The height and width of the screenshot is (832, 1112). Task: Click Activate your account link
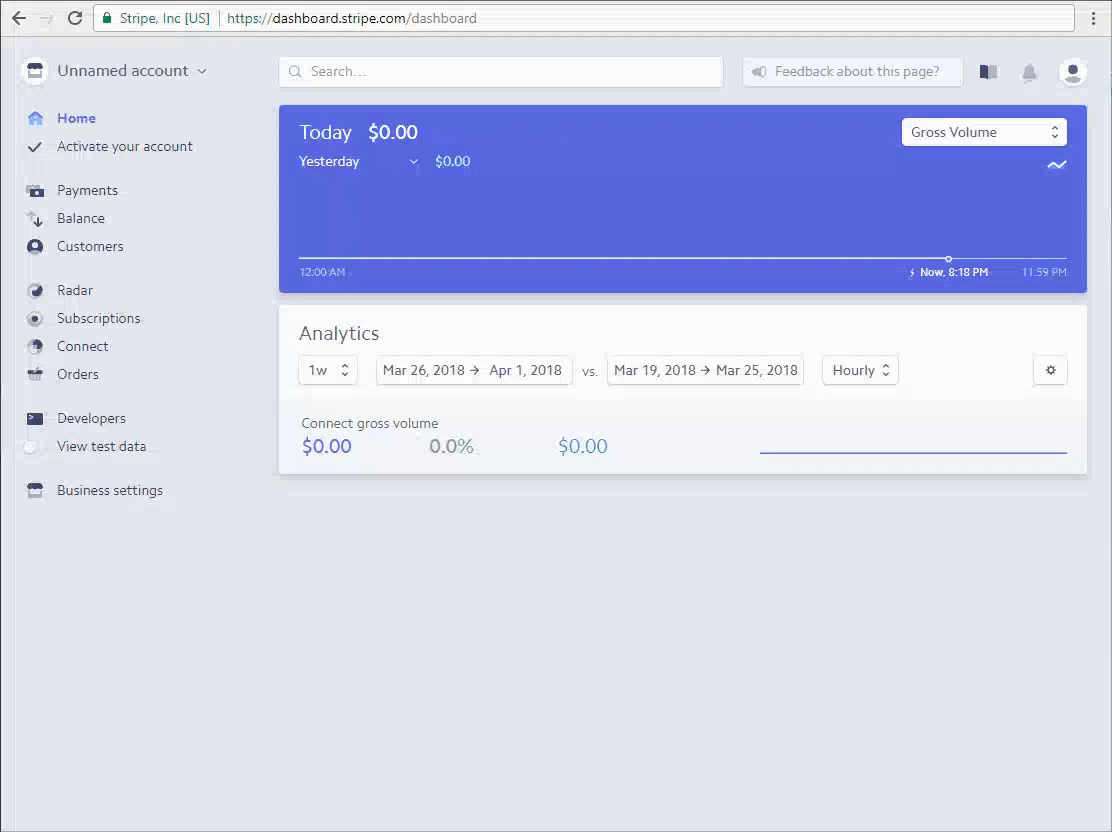tap(124, 147)
